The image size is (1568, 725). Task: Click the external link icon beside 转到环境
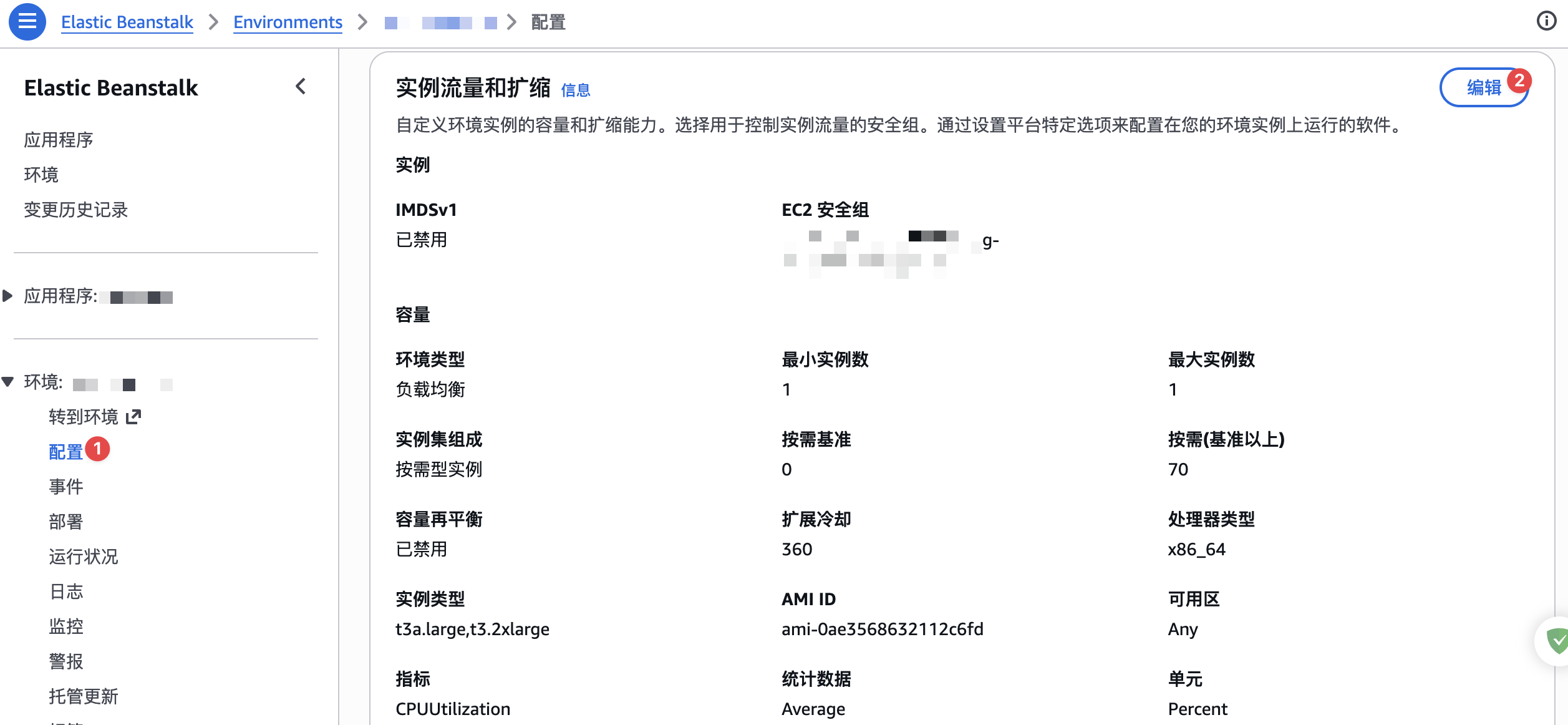tap(133, 417)
